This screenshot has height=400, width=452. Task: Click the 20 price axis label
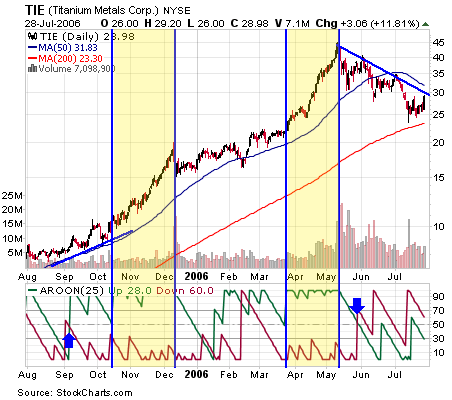438,143
